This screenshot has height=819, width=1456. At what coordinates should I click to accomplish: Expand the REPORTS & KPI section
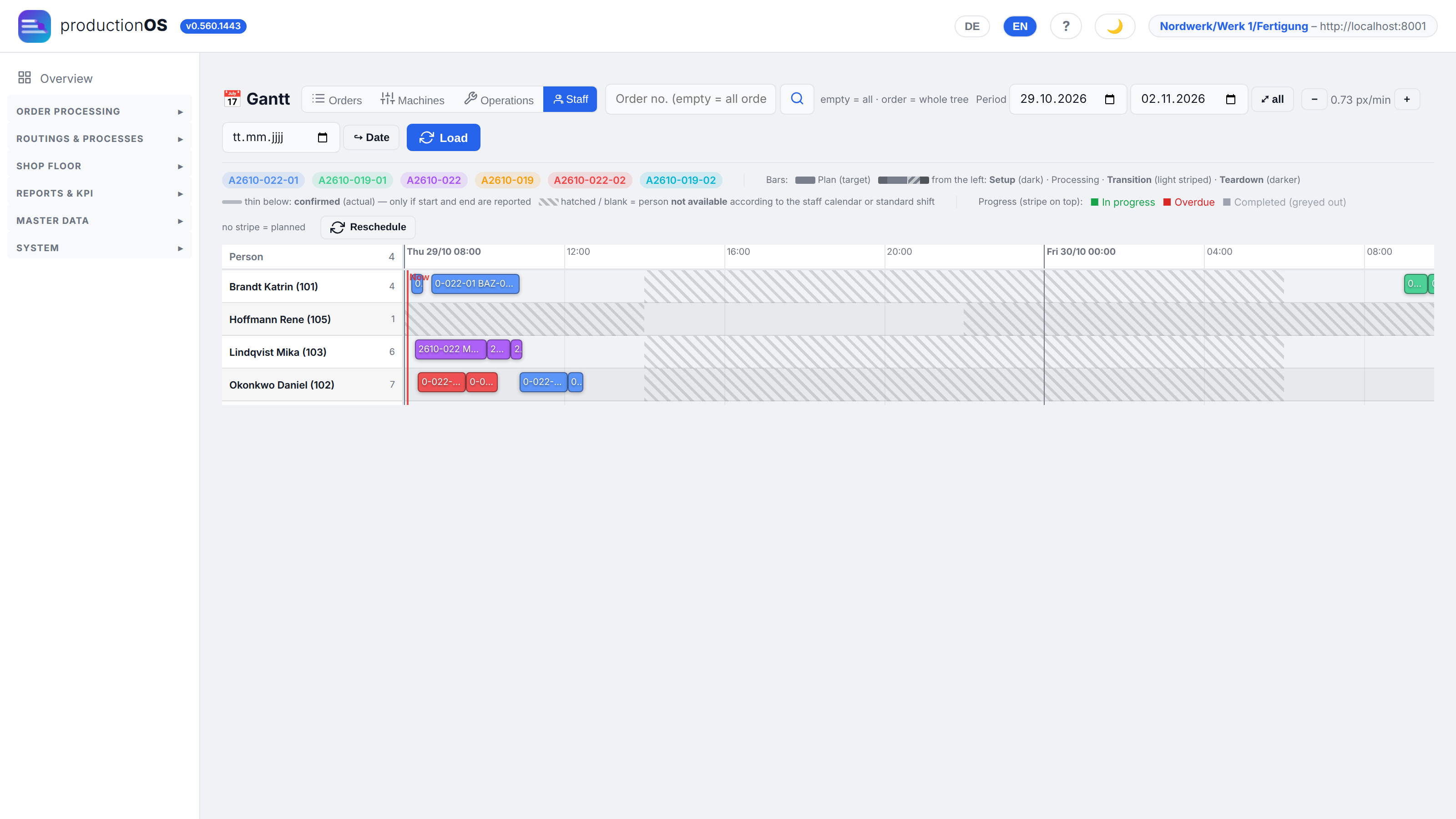pyautogui.click(x=100, y=193)
